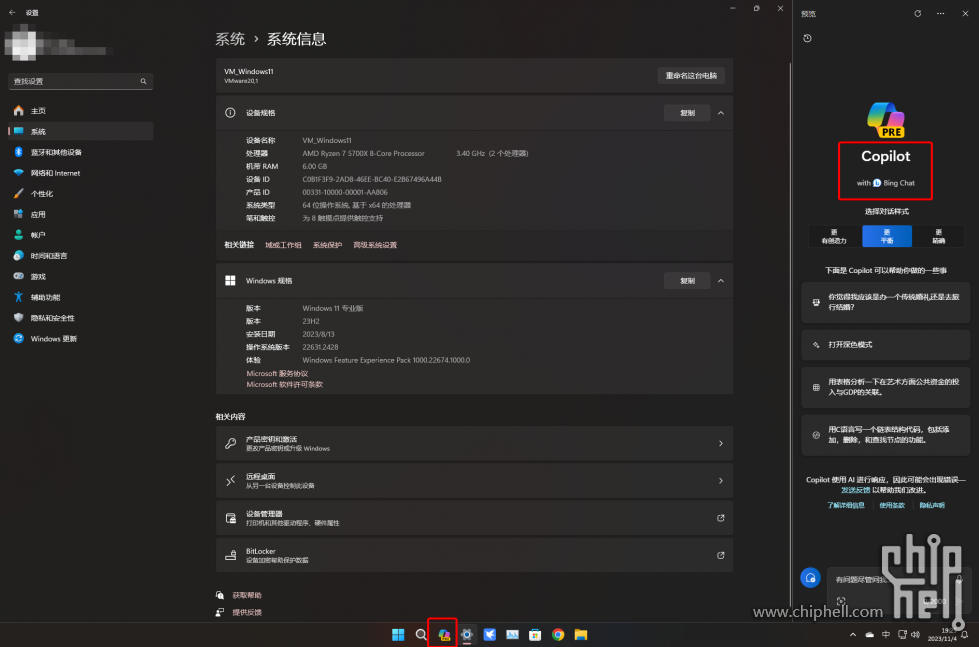Click the external-link icon on BitLocker row
Screen dimensions: 979x647
[721, 555]
